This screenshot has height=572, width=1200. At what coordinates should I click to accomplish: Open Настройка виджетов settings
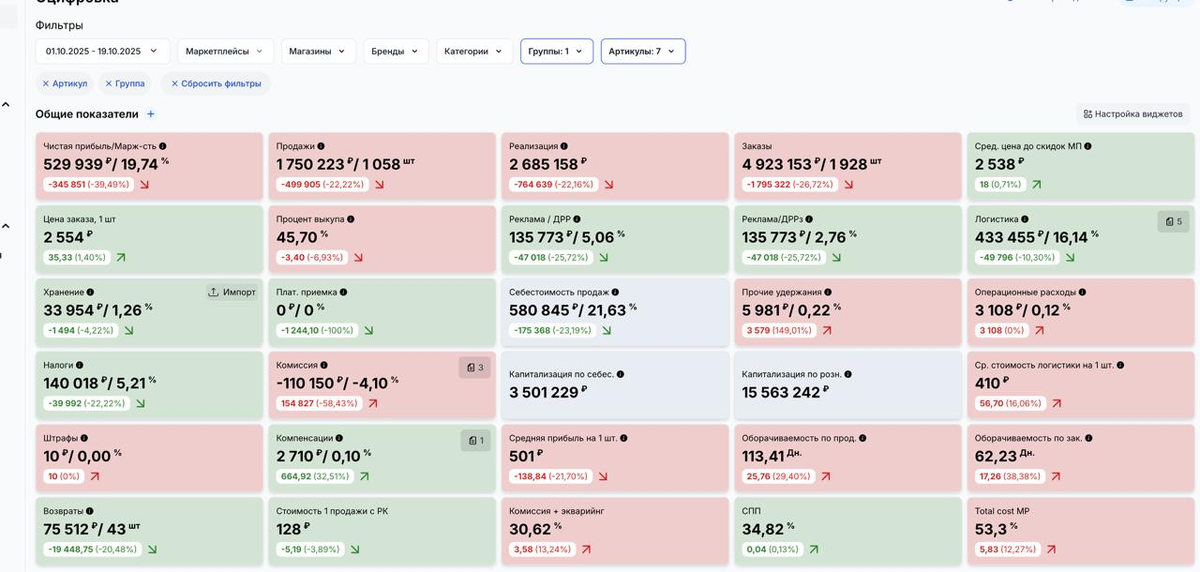click(1133, 114)
